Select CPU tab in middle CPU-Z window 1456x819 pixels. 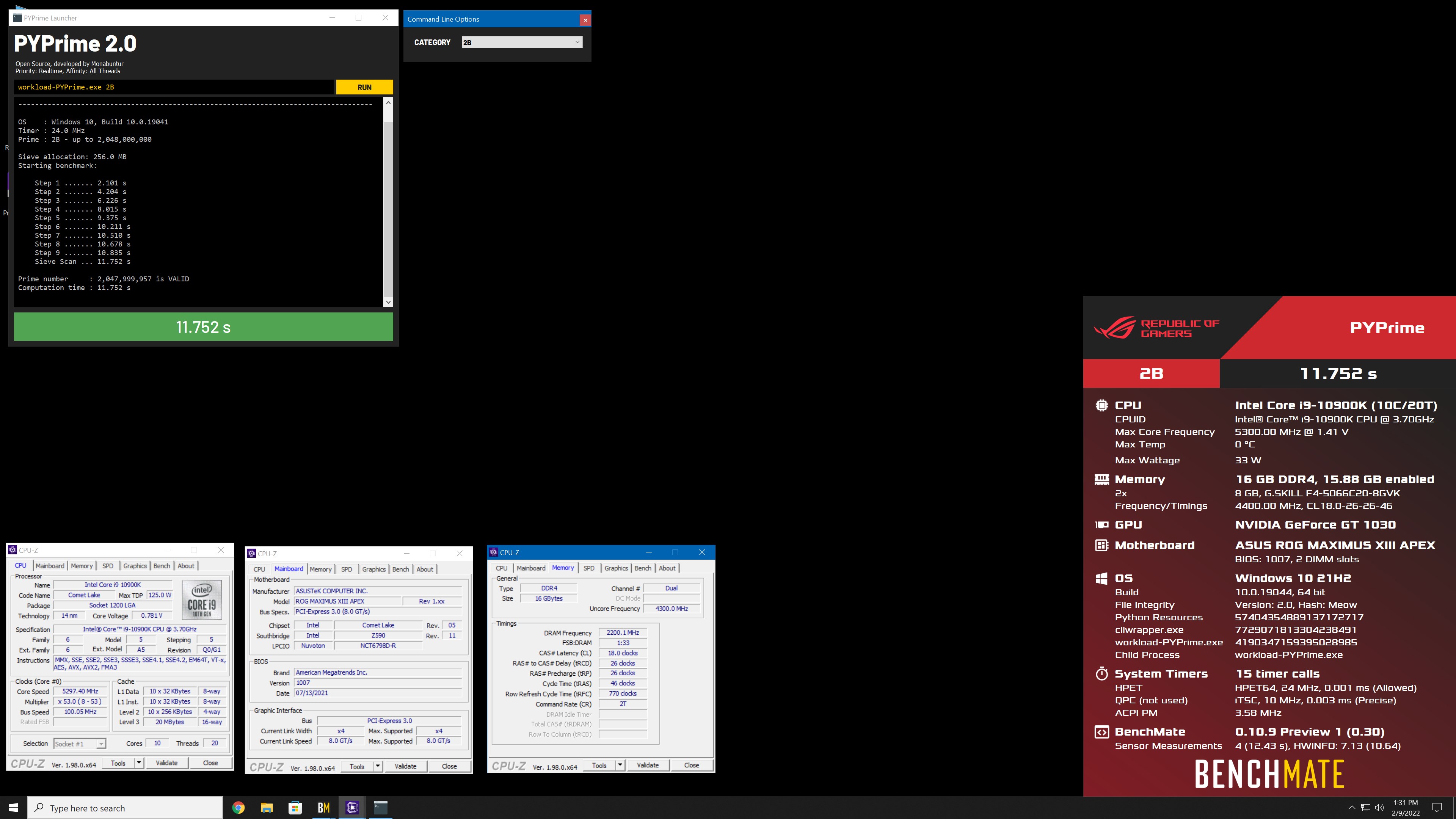click(259, 569)
